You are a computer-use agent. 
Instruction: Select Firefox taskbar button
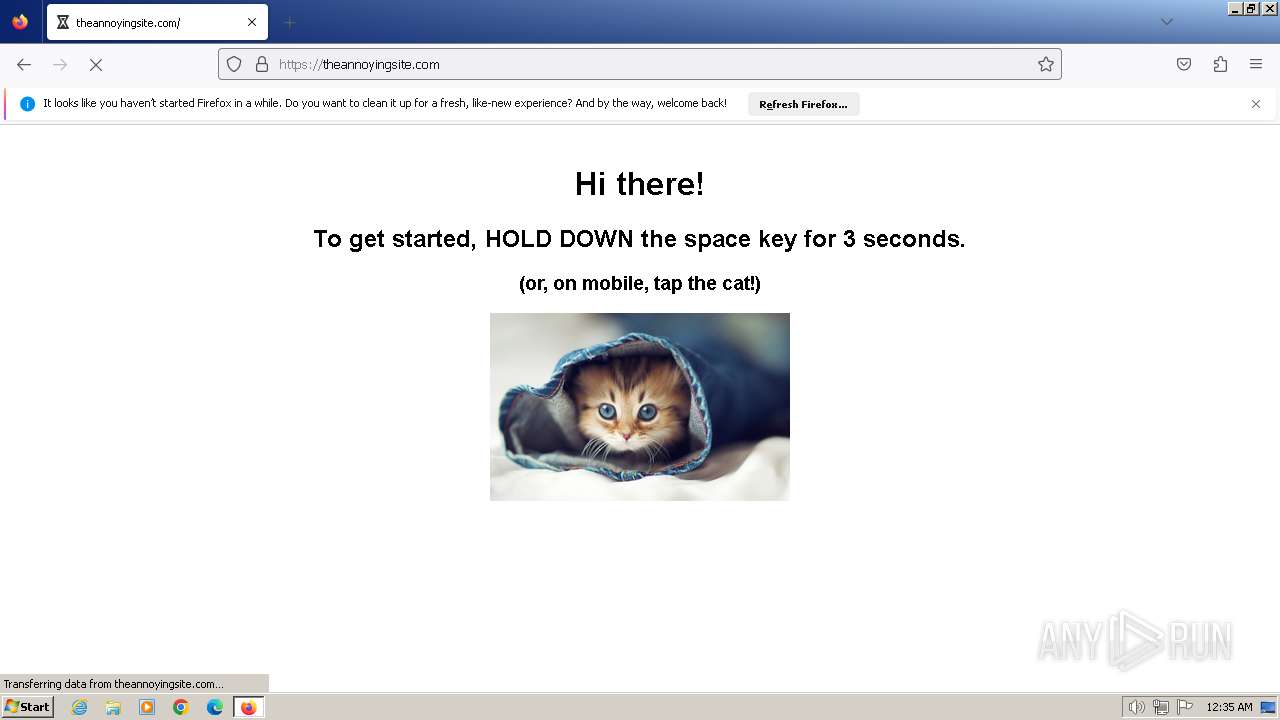click(x=249, y=707)
